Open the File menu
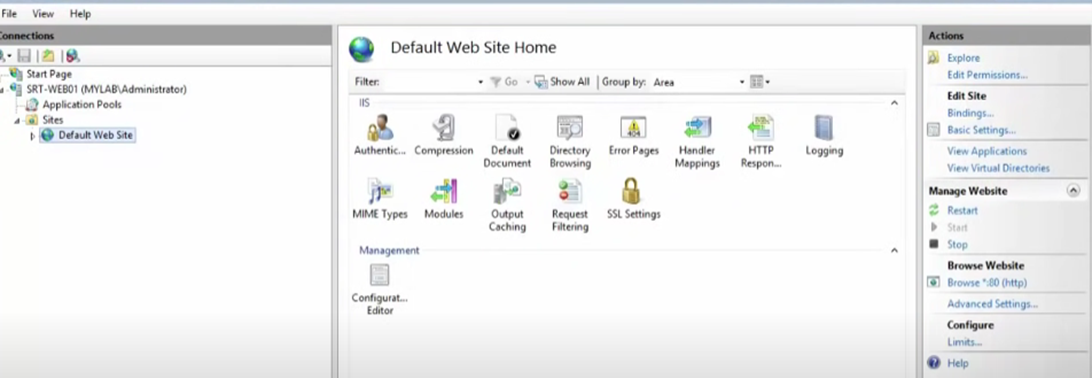The width and height of the screenshot is (1092, 378). (x=9, y=13)
